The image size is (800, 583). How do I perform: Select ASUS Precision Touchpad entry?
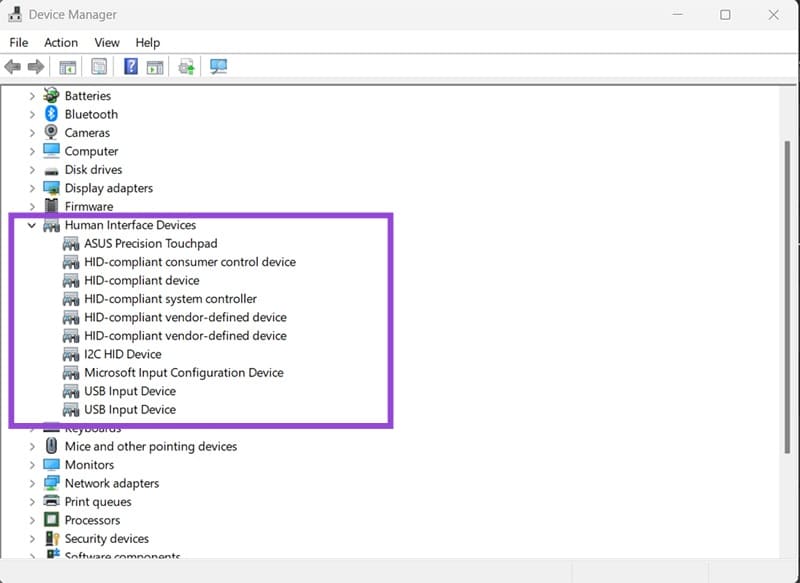[x=151, y=243]
